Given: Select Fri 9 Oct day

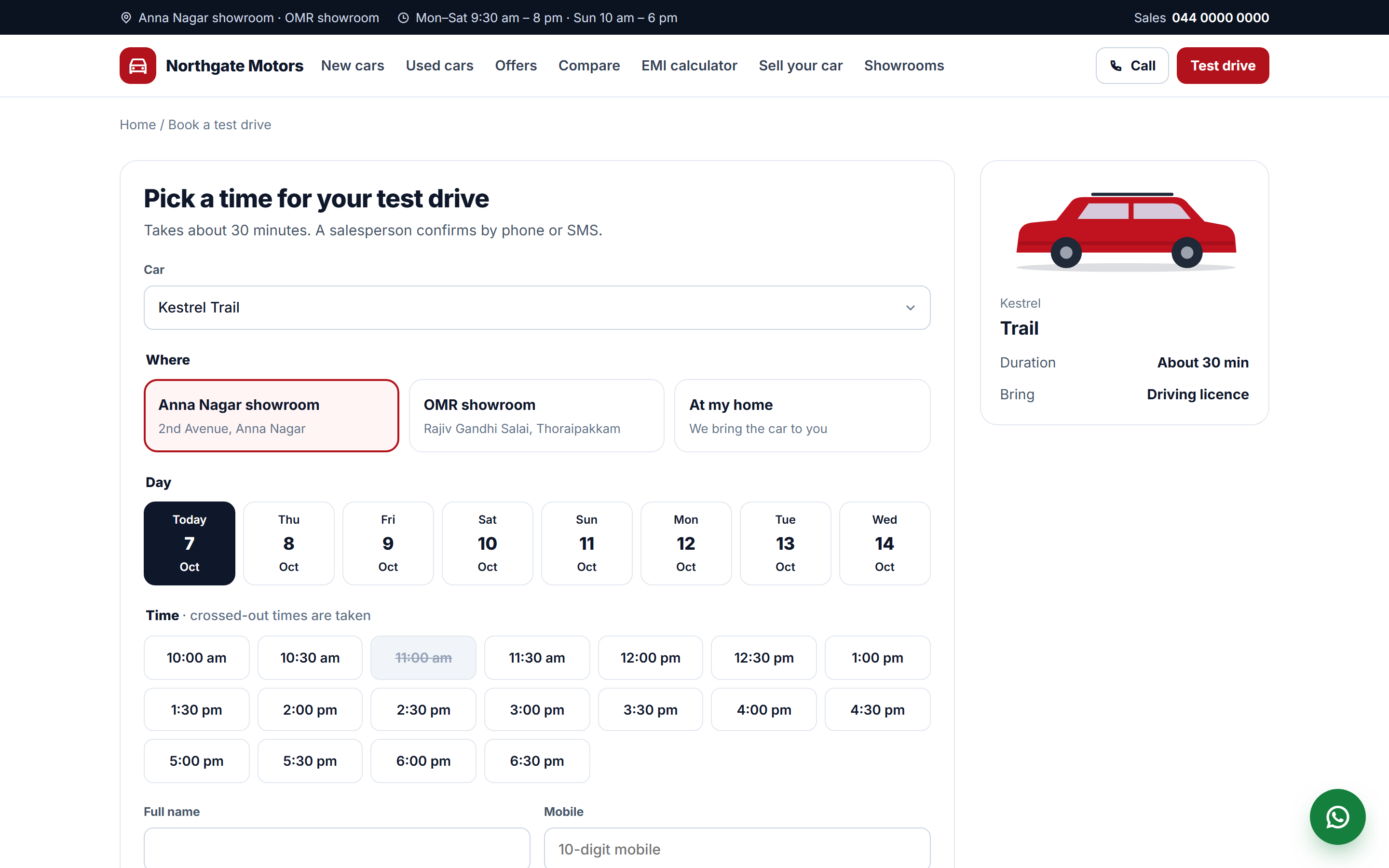Looking at the screenshot, I should pyautogui.click(x=388, y=543).
